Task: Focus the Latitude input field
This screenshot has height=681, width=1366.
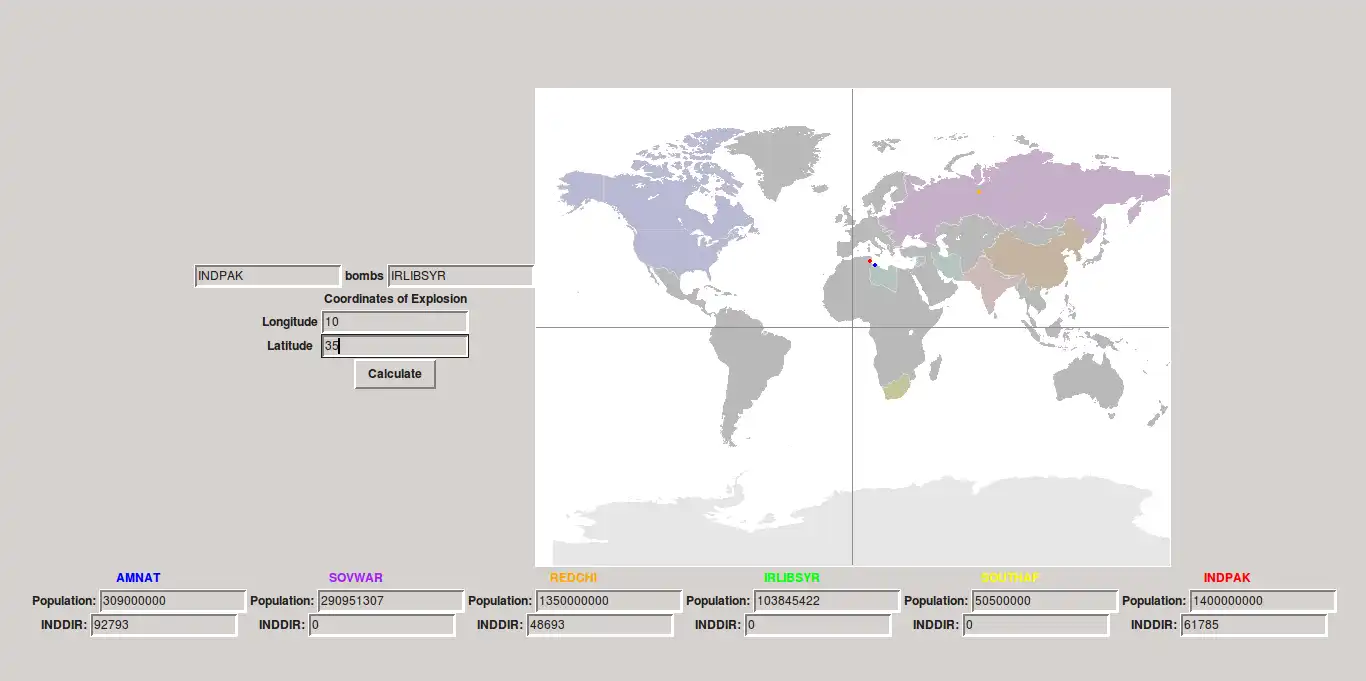Action: 395,346
